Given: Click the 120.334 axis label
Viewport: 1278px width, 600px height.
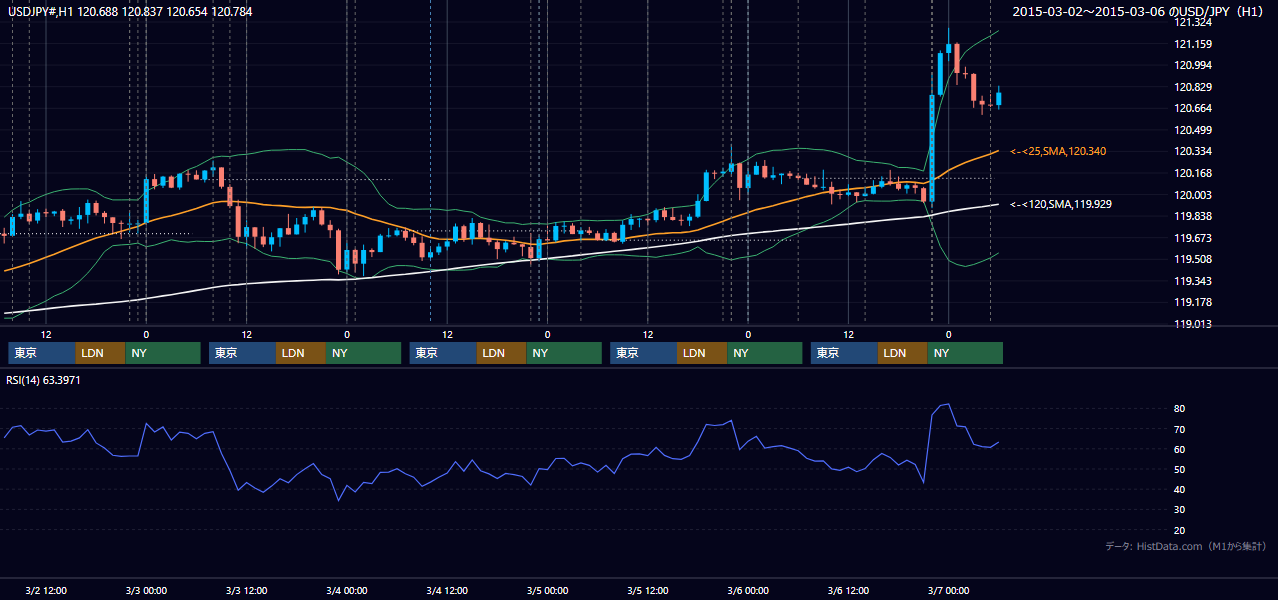Looking at the screenshot, I should pyautogui.click(x=1192, y=151).
